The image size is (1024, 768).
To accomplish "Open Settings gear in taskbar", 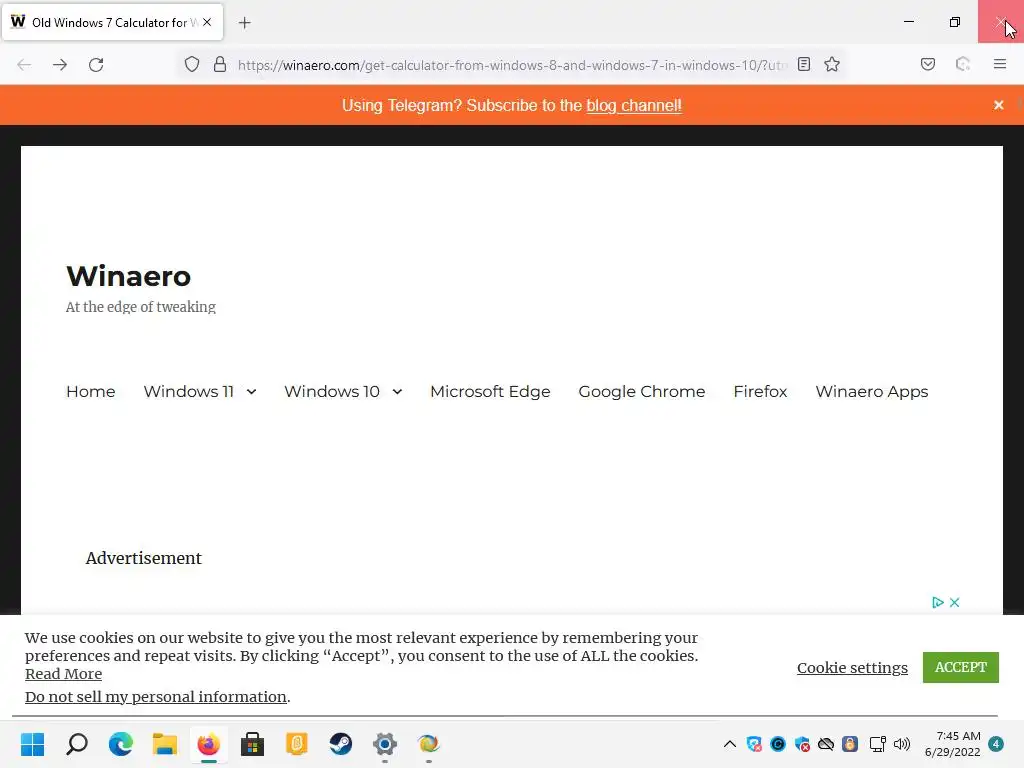I will (x=385, y=744).
